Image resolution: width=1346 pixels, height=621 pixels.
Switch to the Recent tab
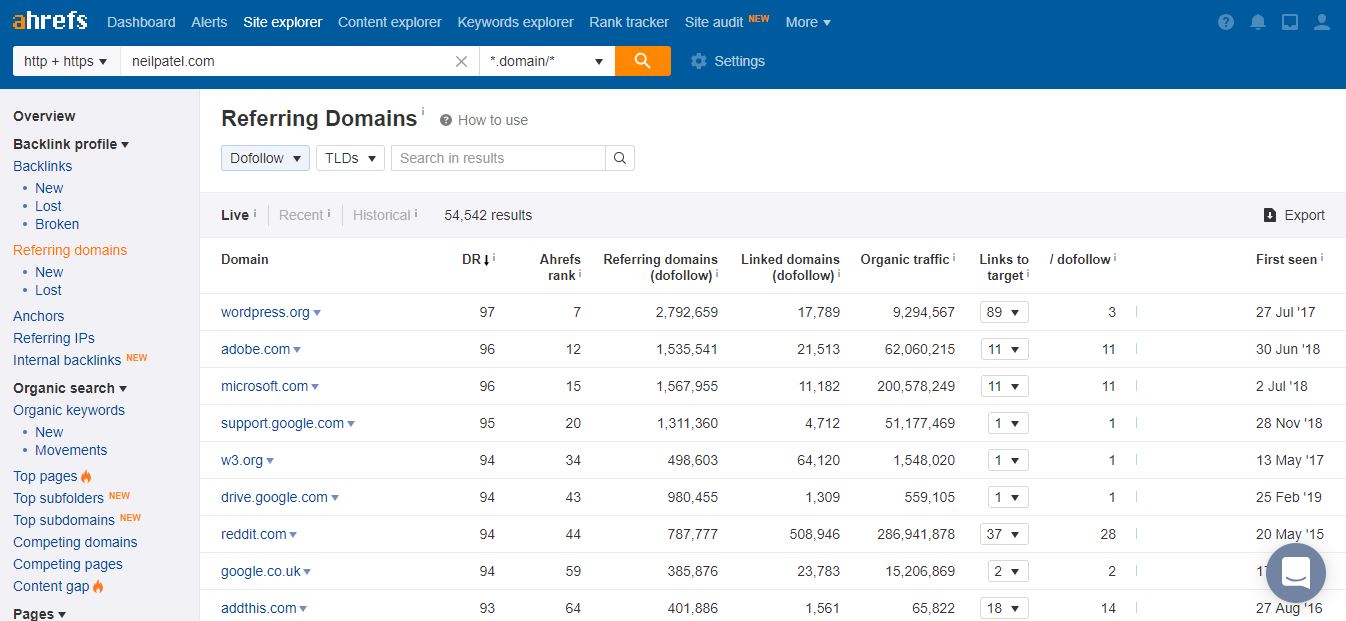tap(301, 215)
